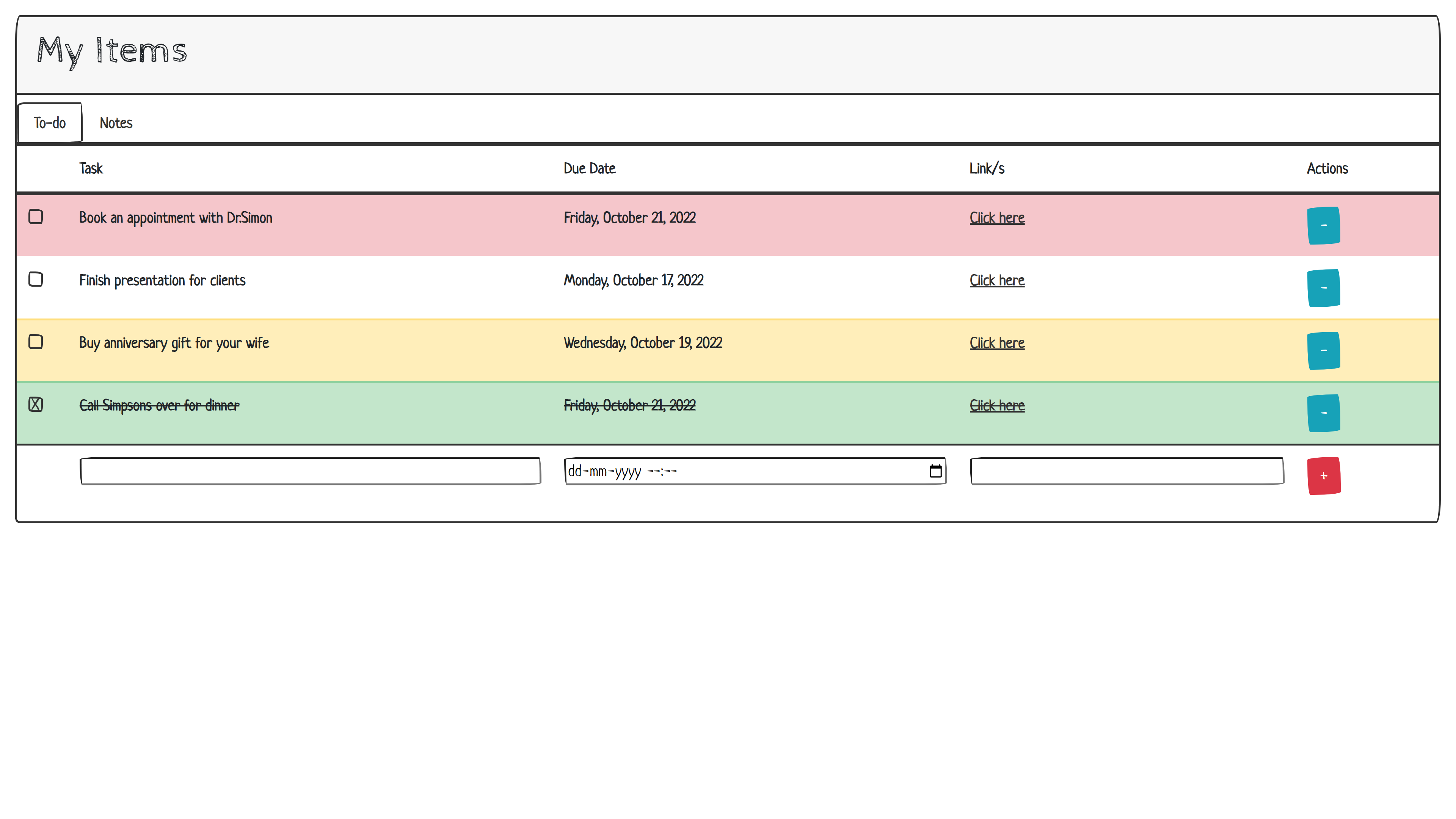
Task: Check off Book an appointment with Dr.Simon
Action: pos(36,217)
